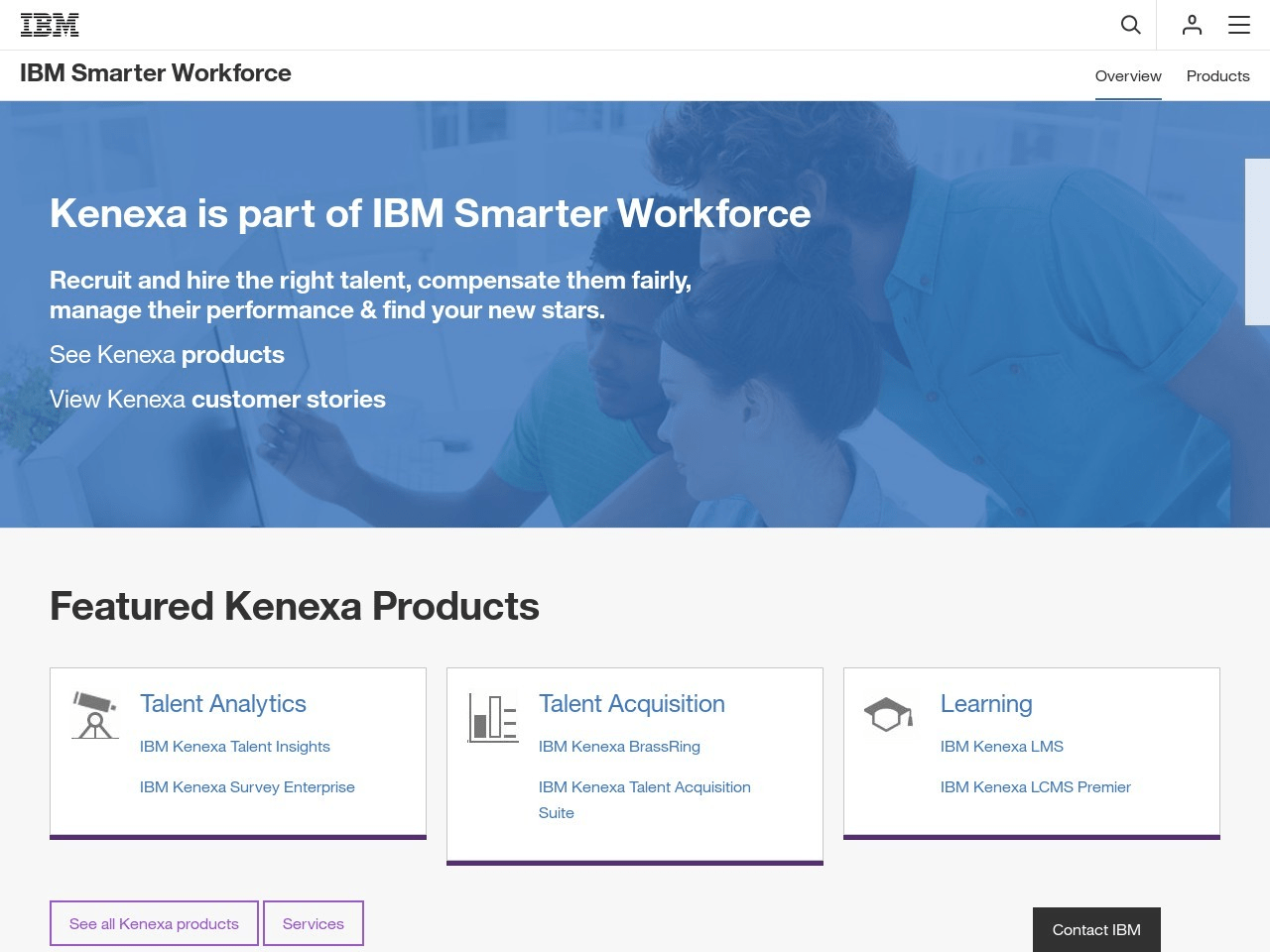Open IBM Kenexa Talent Acquisition Suite
The width and height of the screenshot is (1270, 952).
(x=645, y=799)
